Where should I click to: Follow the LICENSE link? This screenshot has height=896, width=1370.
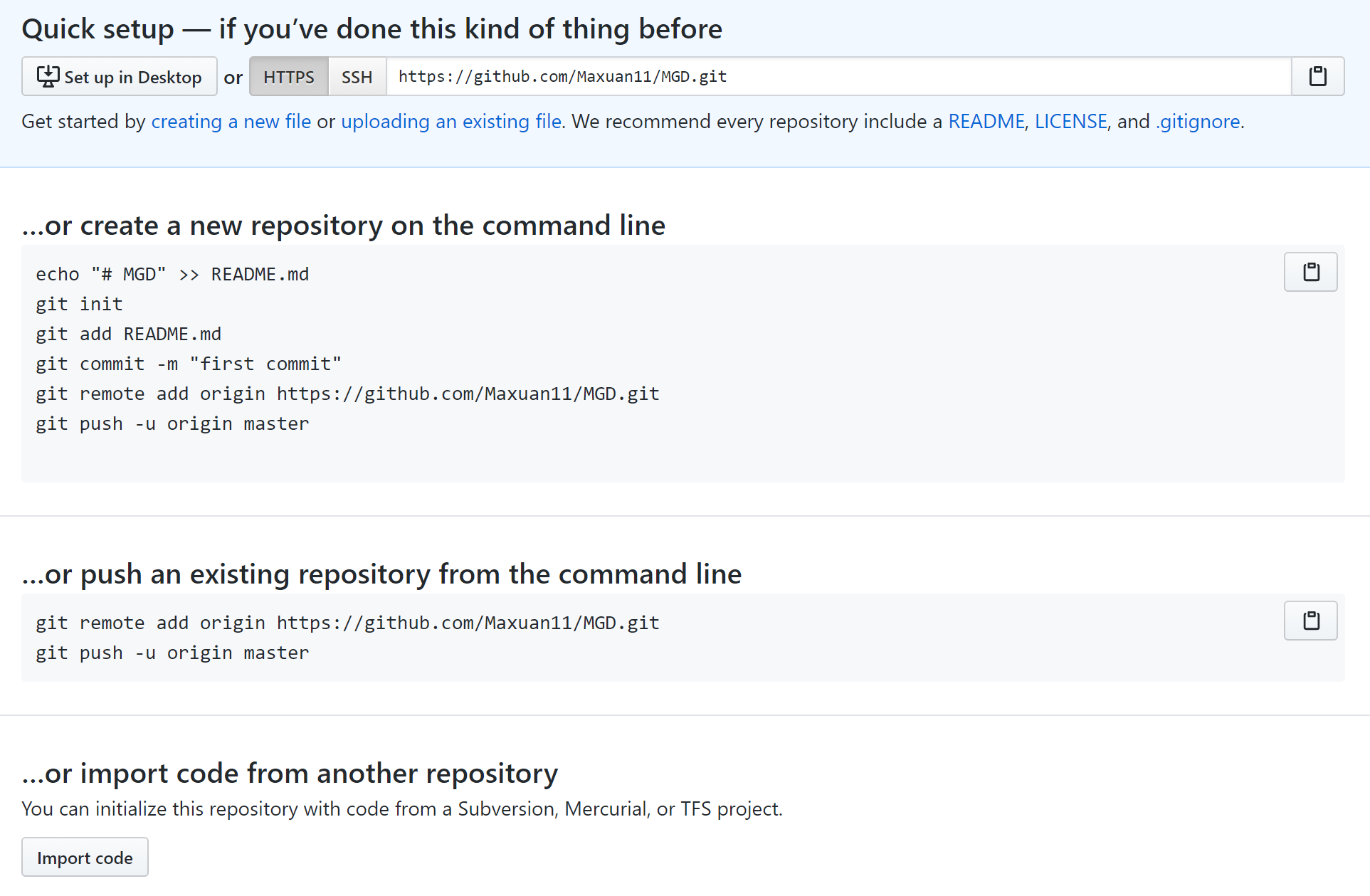pos(1070,122)
